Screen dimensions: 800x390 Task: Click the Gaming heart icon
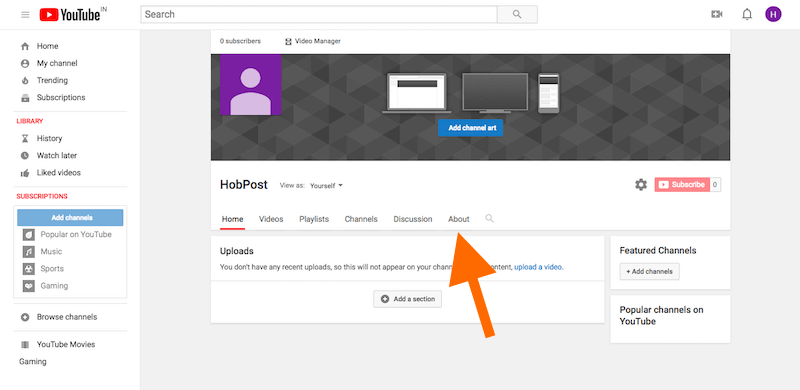pos(29,286)
